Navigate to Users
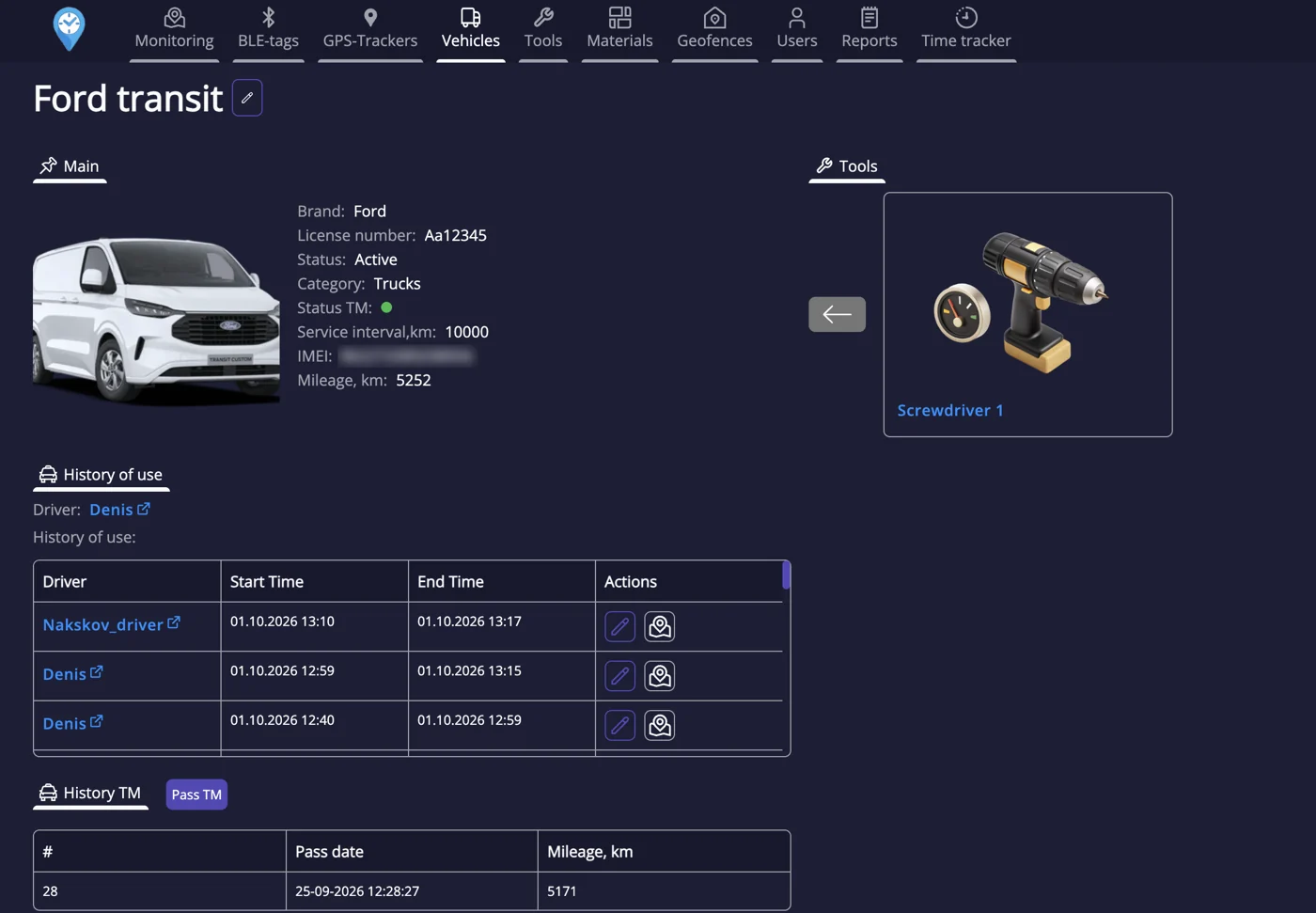The width and height of the screenshot is (1316, 913). pos(797,29)
